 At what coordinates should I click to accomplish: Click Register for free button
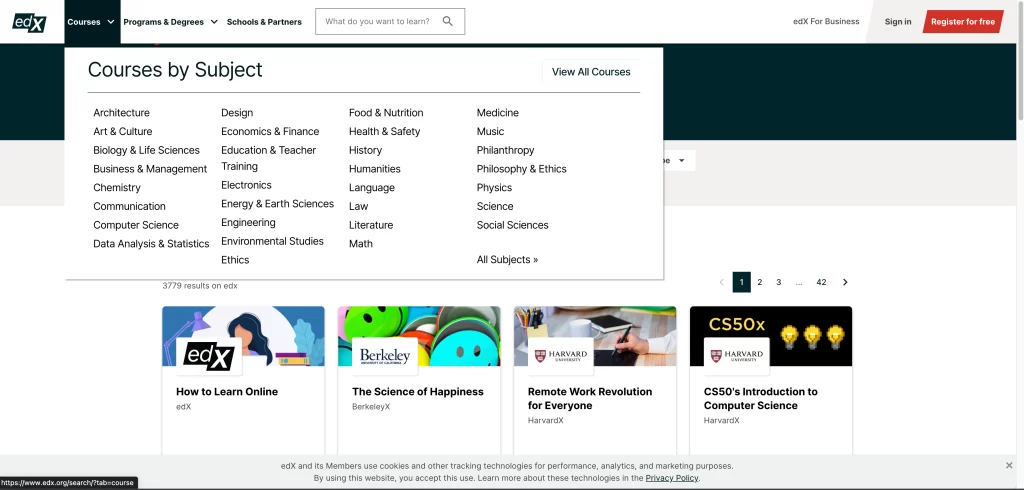tap(963, 22)
